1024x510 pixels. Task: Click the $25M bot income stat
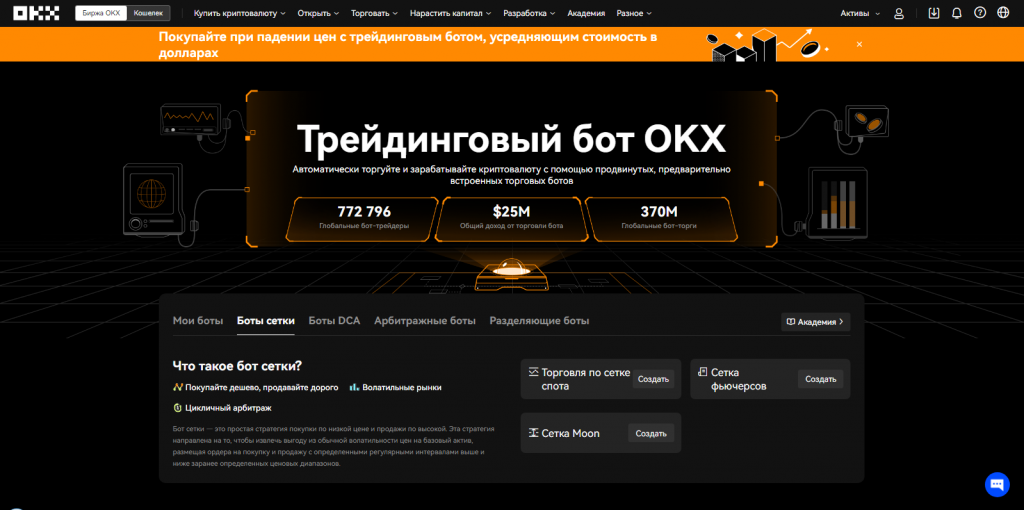[511, 217]
